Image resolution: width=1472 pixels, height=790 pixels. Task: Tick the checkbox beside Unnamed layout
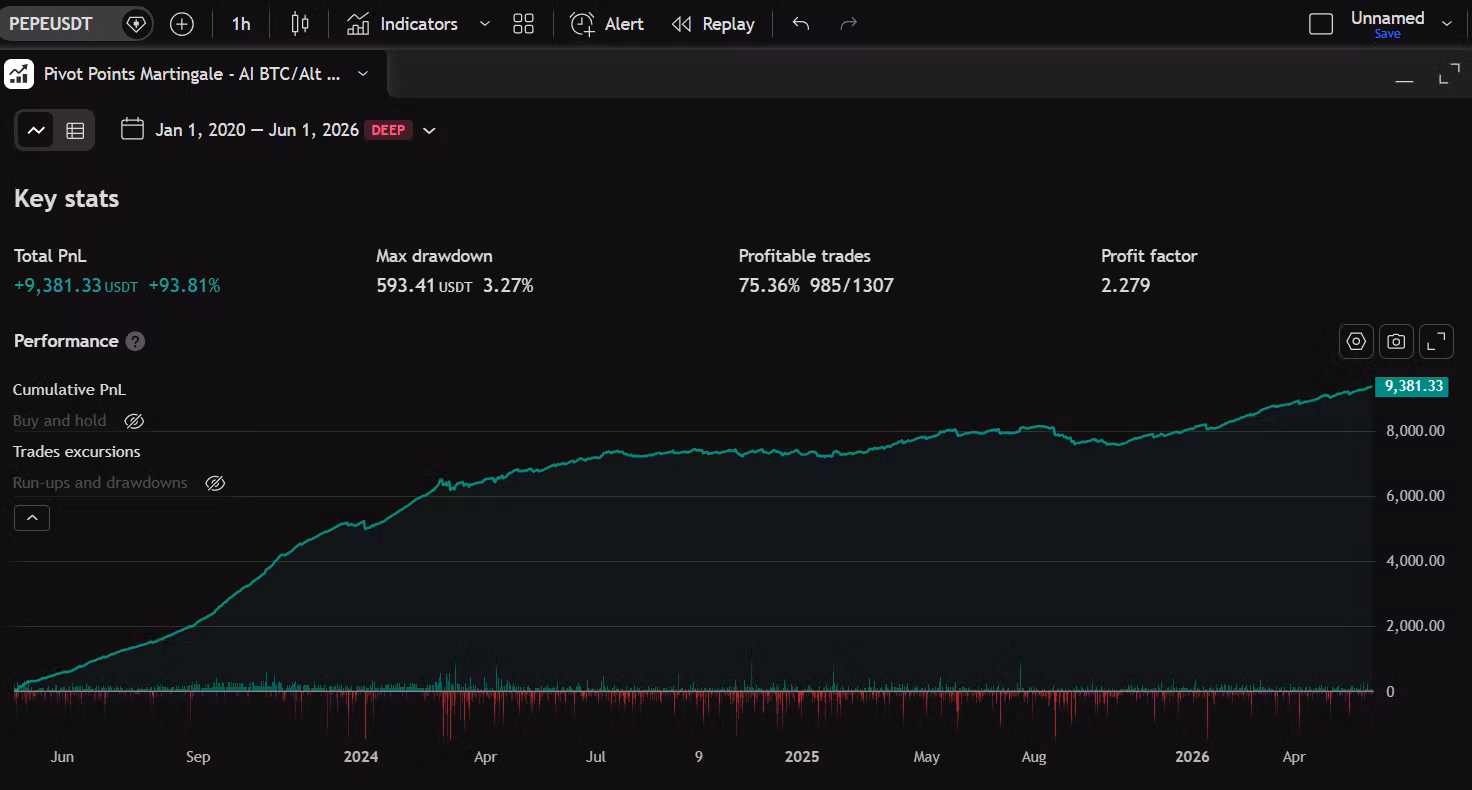tap(1321, 24)
